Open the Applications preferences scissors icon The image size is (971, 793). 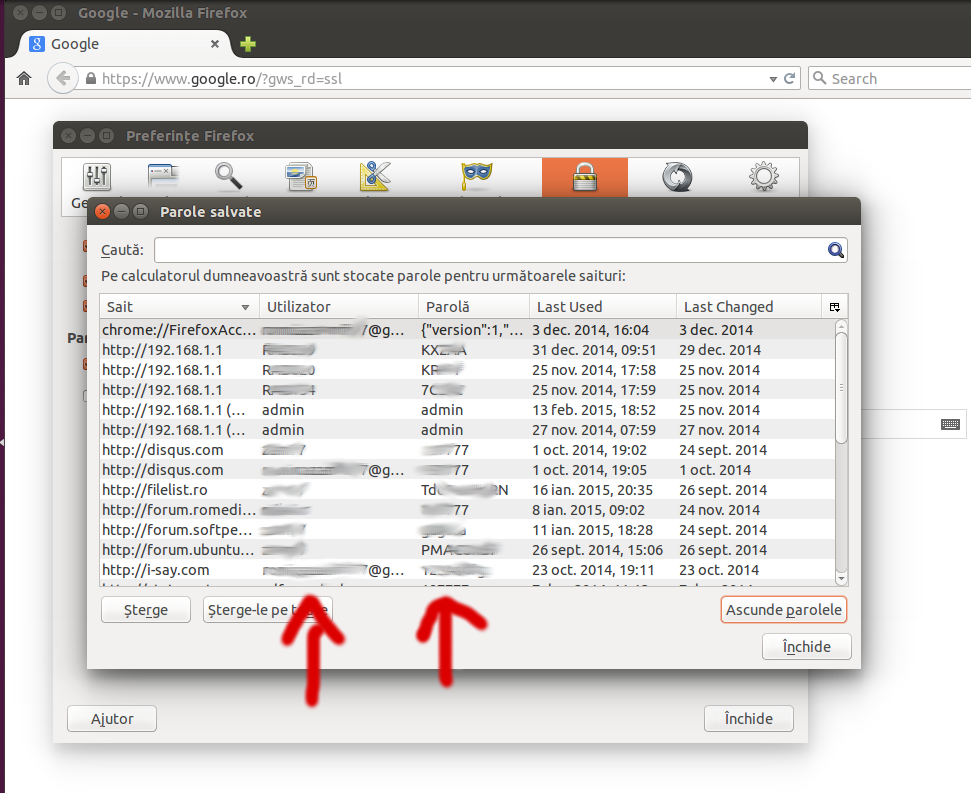pyautogui.click(x=375, y=176)
